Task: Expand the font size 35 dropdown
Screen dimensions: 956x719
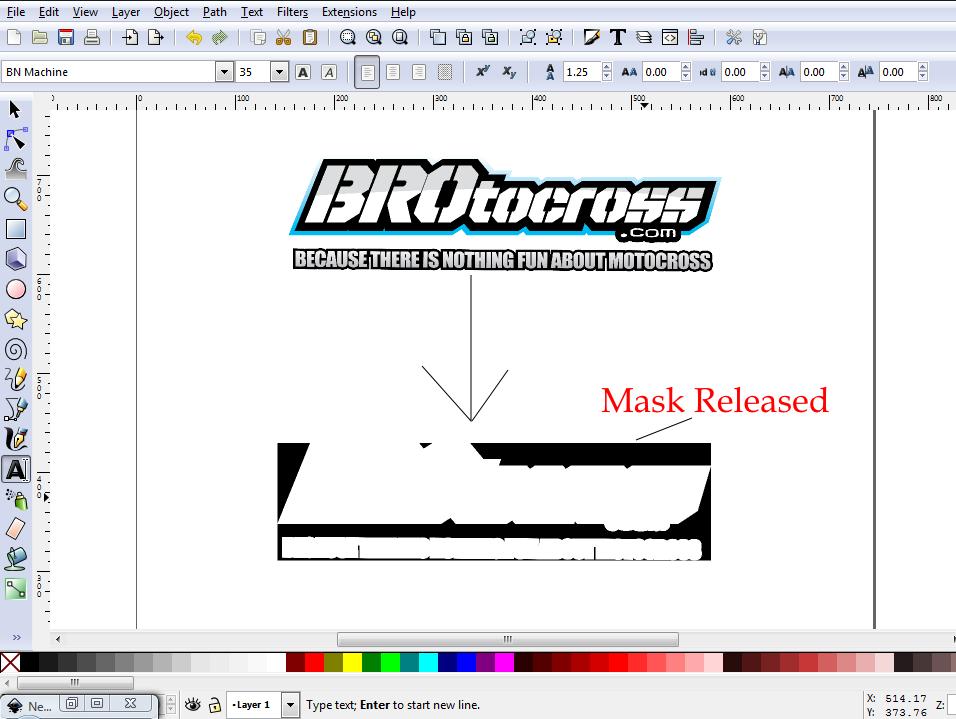Action: (278, 71)
